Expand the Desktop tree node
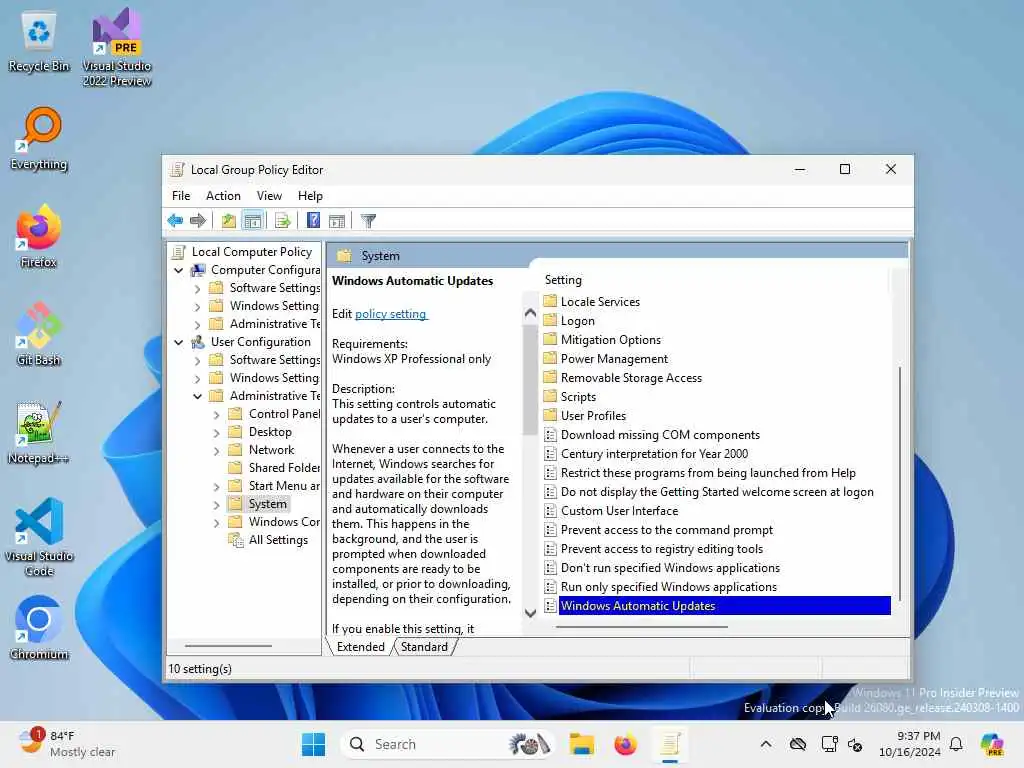Viewport: 1024px width, 768px height. [x=216, y=432]
